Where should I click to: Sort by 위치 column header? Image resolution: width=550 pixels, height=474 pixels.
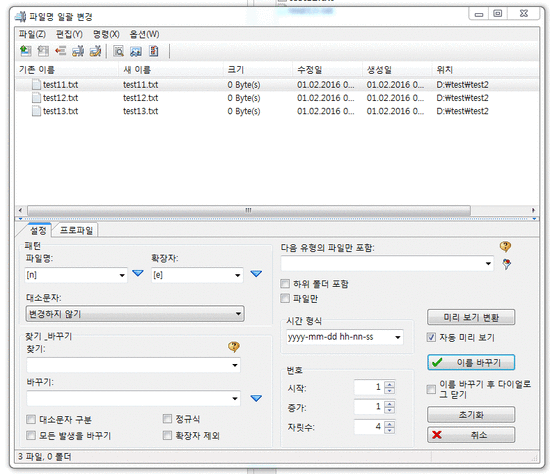[x=485, y=69]
